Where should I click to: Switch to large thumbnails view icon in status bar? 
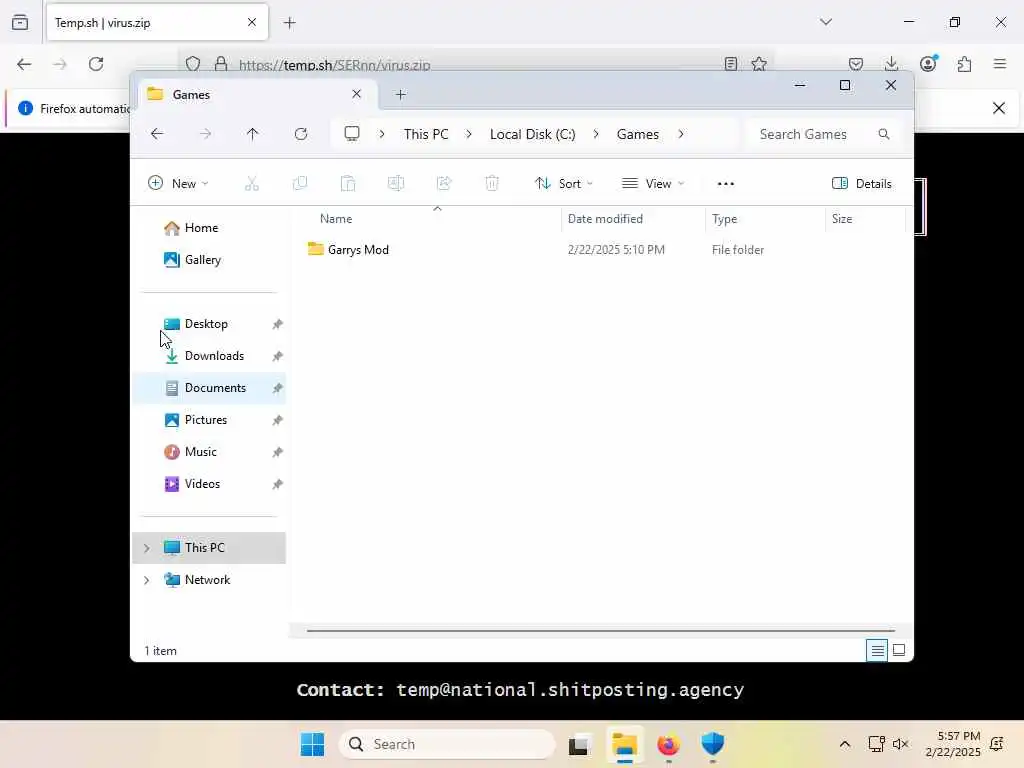(x=899, y=650)
